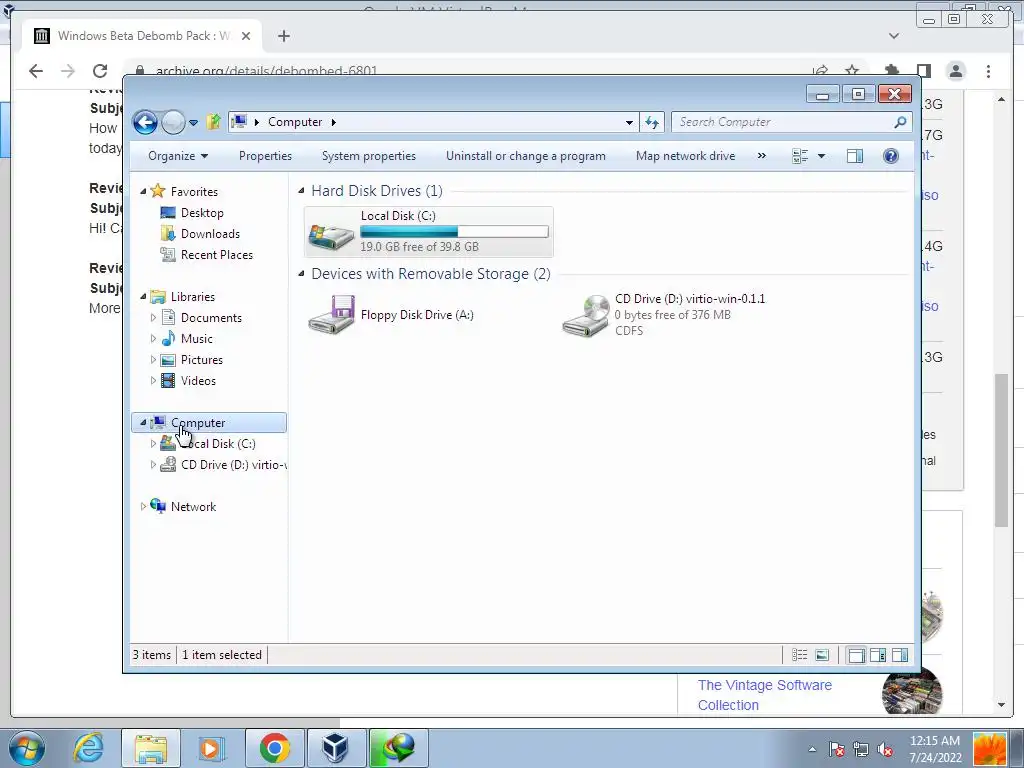Open Desktop in Favorites
The width and height of the screenshot is (1024, 768).
202,213
